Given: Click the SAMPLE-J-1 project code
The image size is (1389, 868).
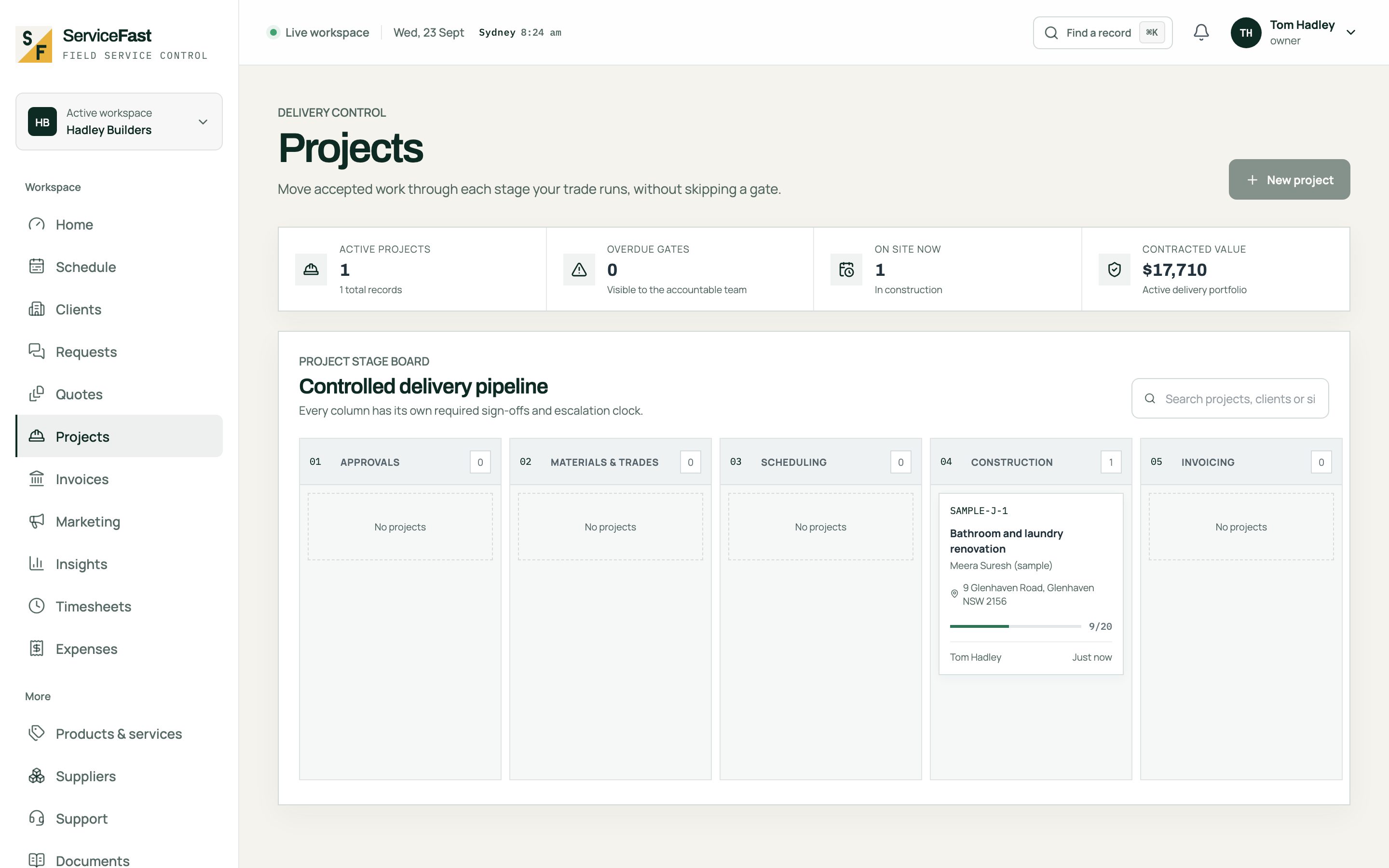Looking at the screenshot, I should 979,511.
